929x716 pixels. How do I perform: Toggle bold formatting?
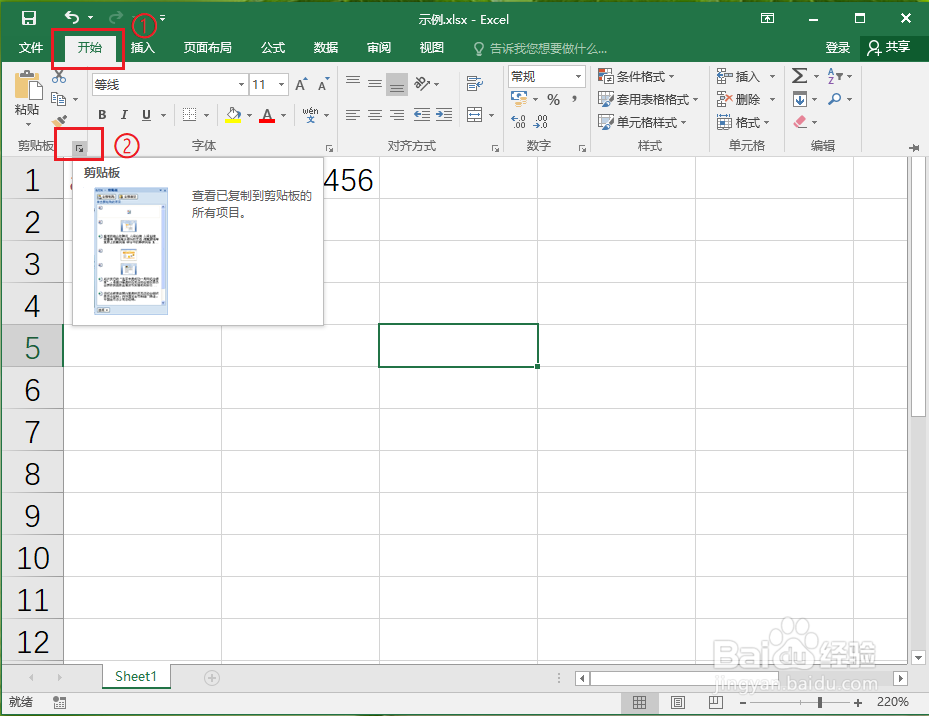click(101, 116)
